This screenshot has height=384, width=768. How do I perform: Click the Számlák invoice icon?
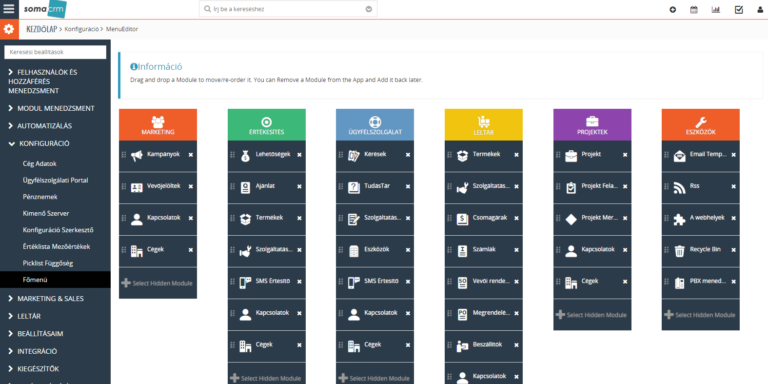(x=462, y=251)
